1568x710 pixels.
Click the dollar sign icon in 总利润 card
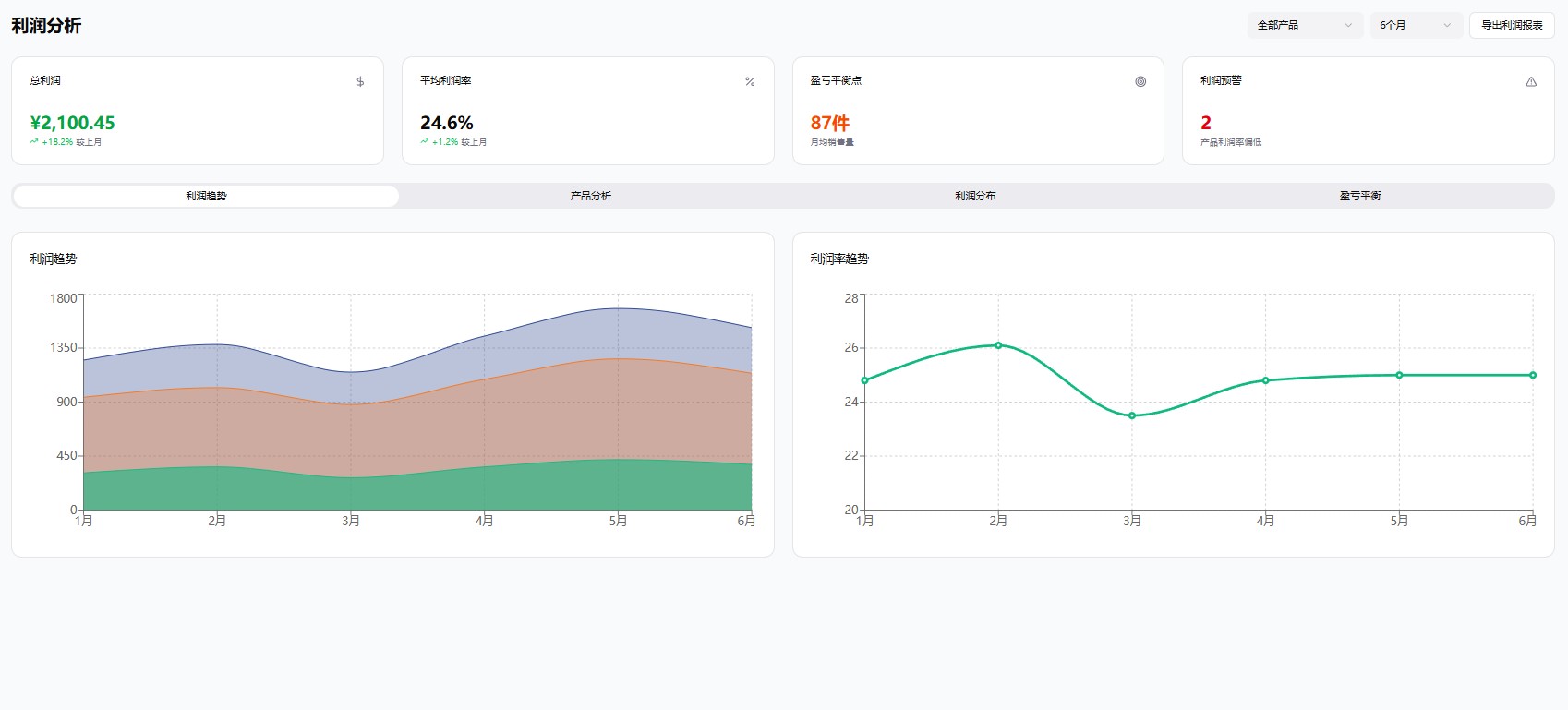[360, 81]
